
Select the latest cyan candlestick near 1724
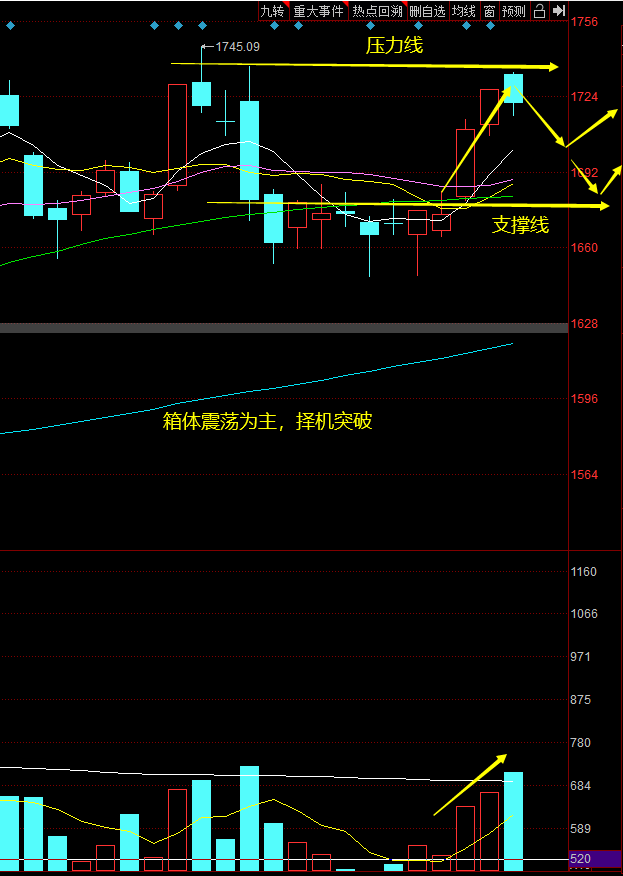(x=513, y=88)
